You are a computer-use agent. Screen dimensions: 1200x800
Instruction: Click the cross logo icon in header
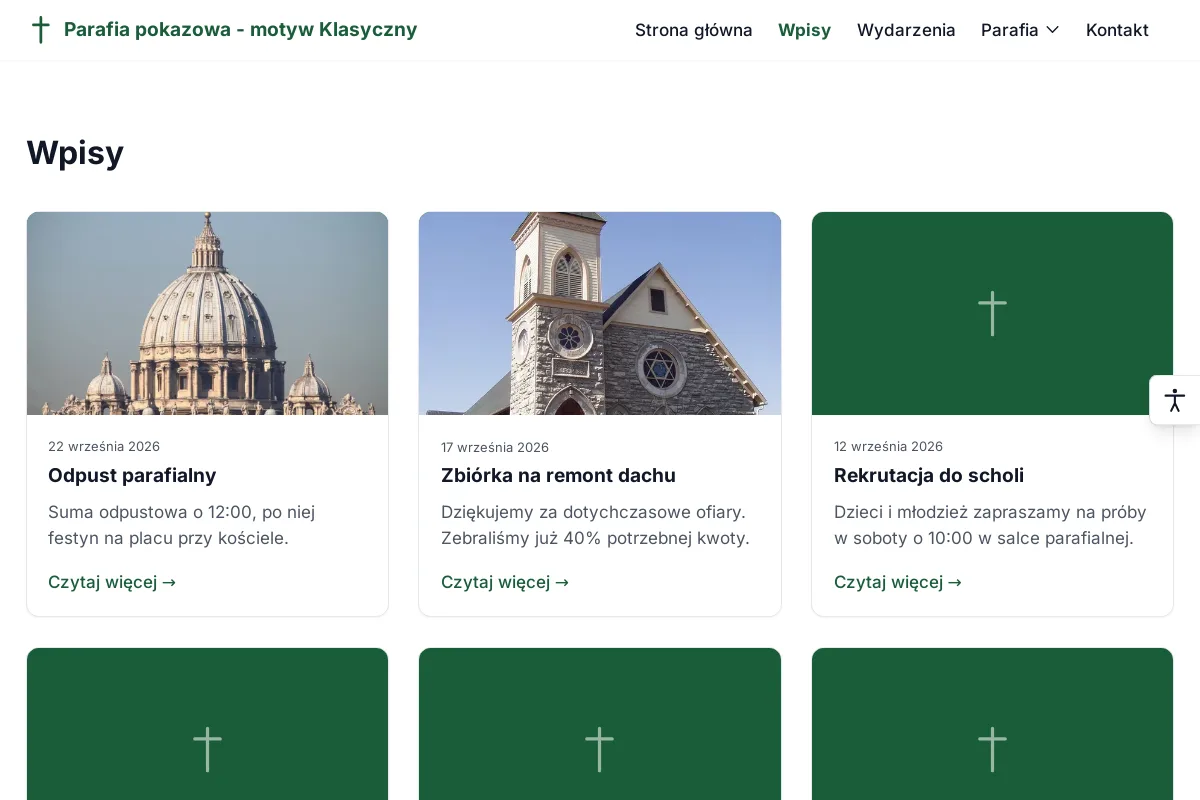tap(40, 30)
